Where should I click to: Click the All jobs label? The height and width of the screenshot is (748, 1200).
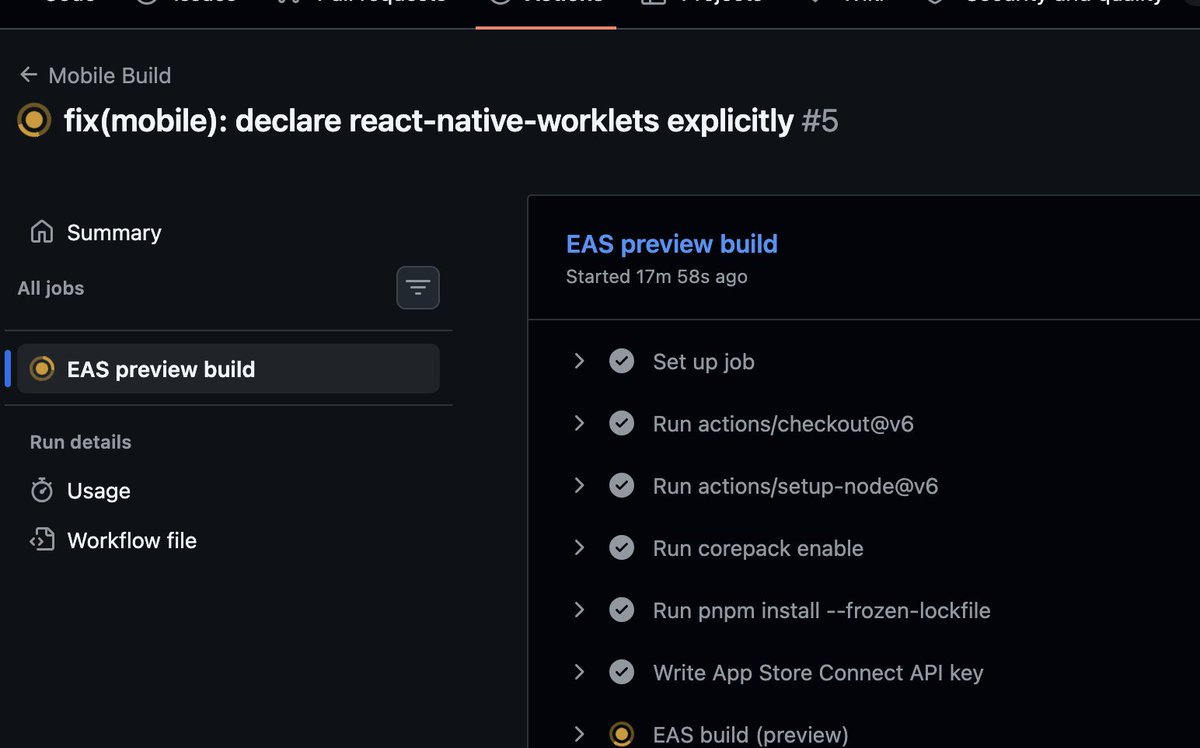[51, 288]
